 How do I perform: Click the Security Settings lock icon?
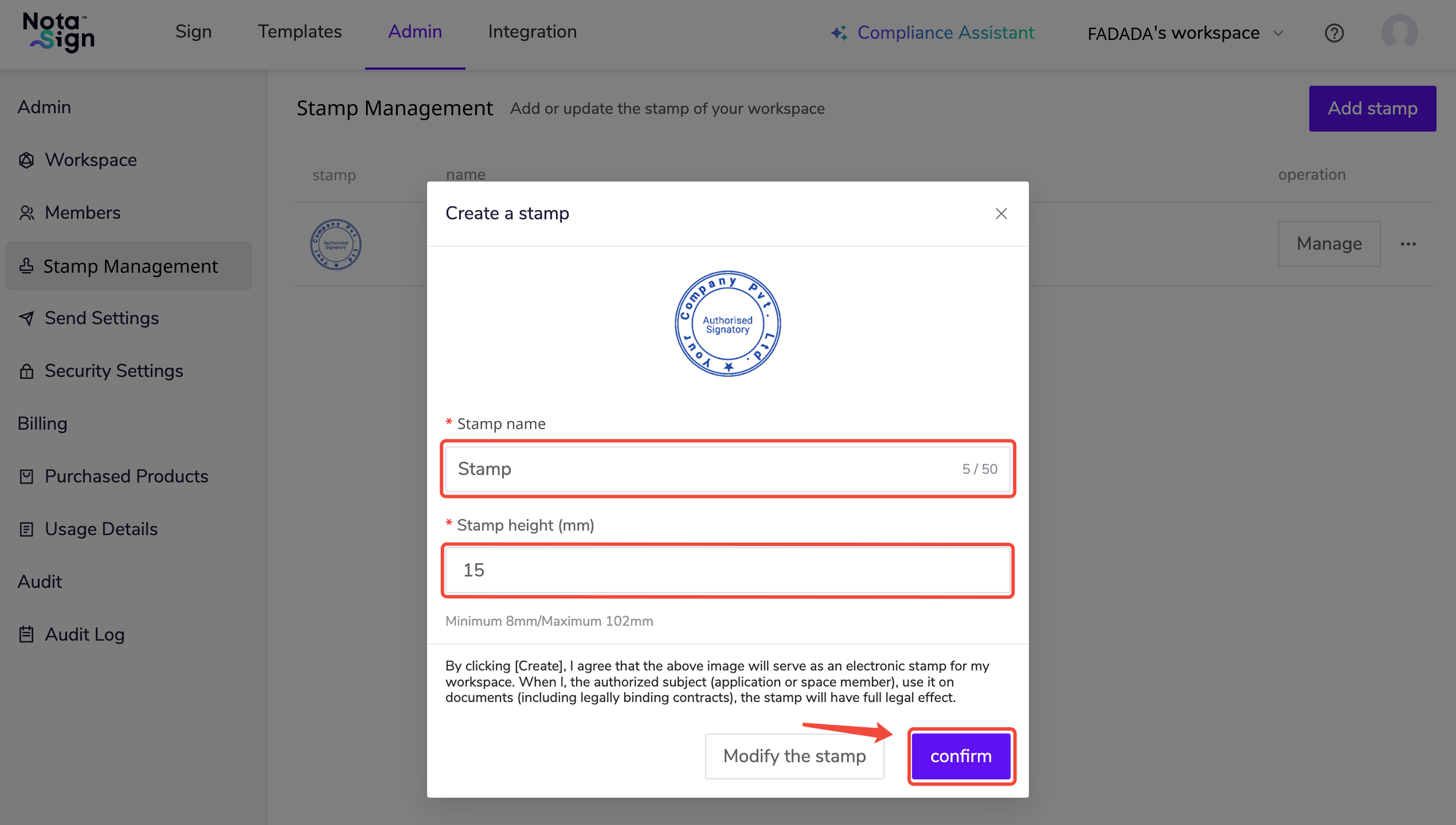(x=26, y=371)
